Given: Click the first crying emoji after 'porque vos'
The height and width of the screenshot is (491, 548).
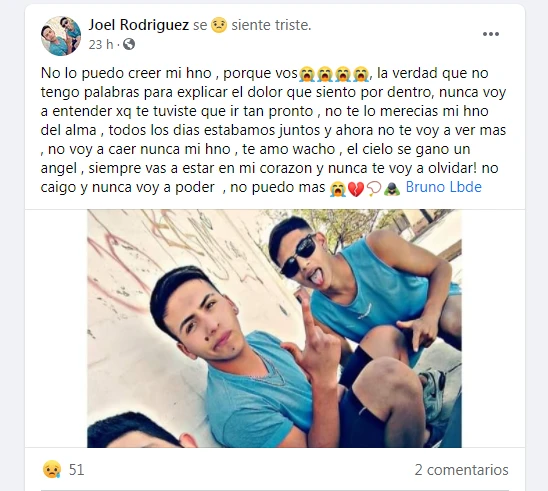Looking at the screenshot, I should click(307, 74).
